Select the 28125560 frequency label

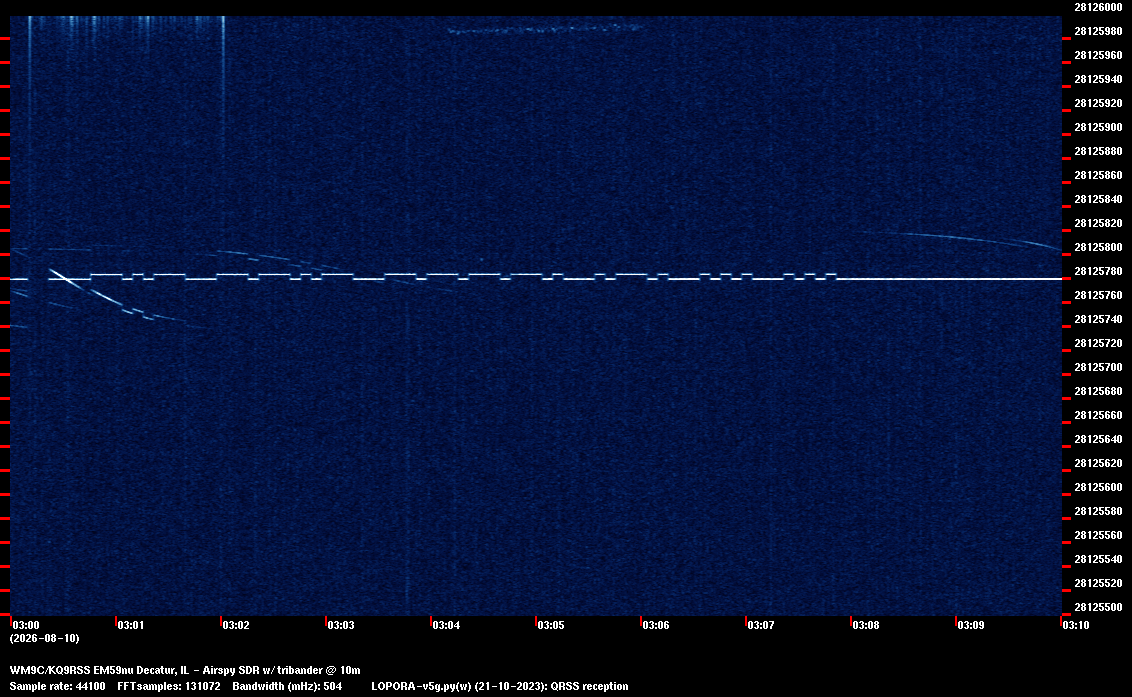point(1098,534)
